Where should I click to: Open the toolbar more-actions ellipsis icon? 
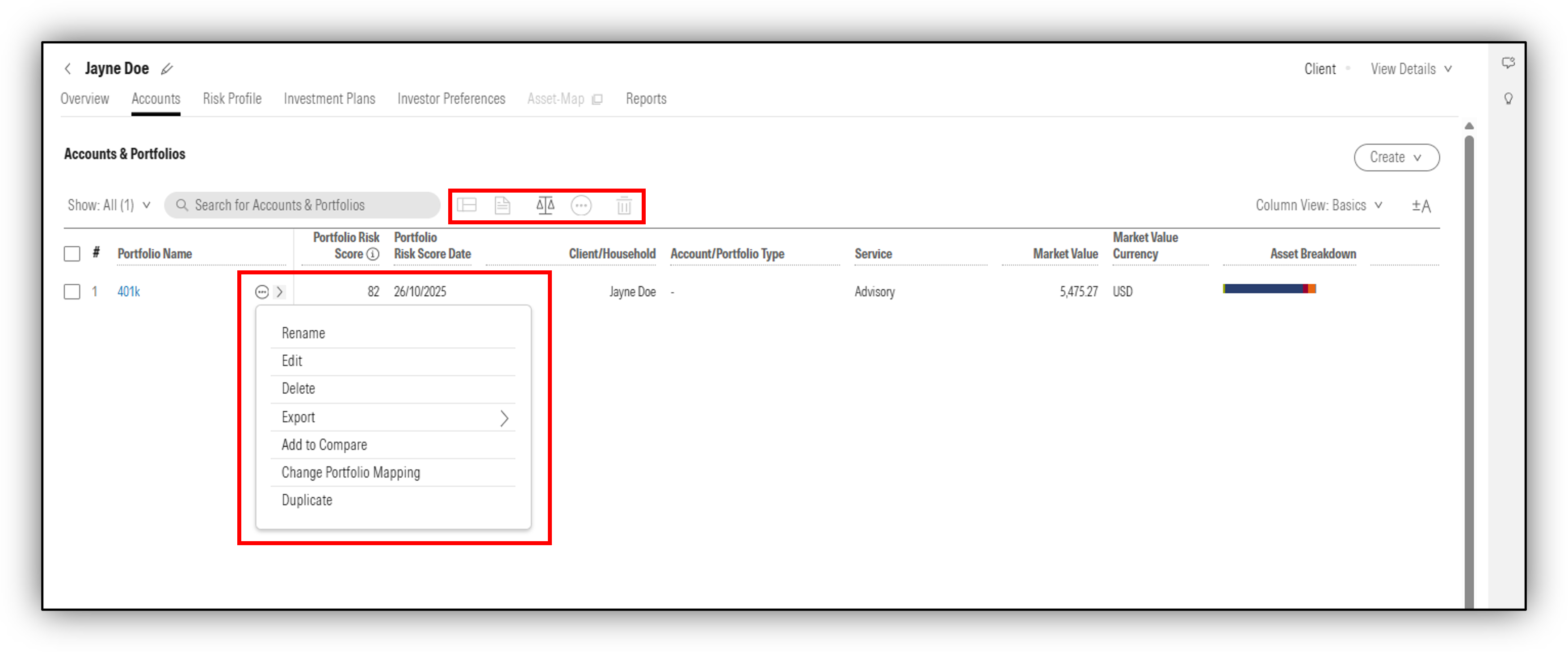(x=581, y=206)
